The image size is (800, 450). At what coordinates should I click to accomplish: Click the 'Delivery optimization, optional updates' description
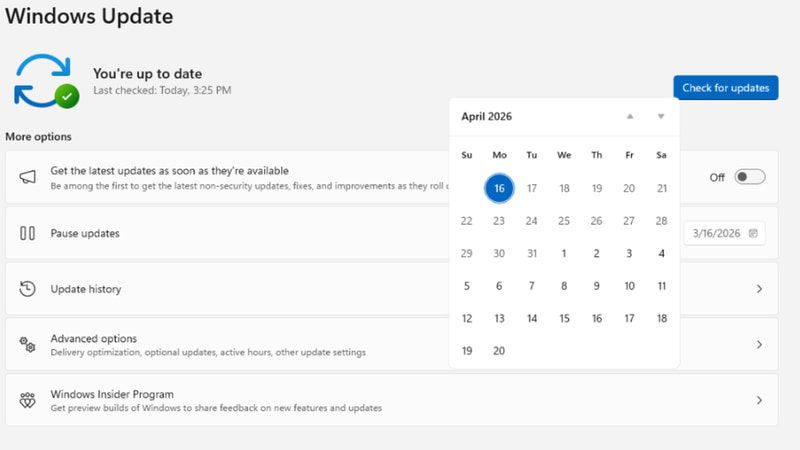tap(208, 352)
